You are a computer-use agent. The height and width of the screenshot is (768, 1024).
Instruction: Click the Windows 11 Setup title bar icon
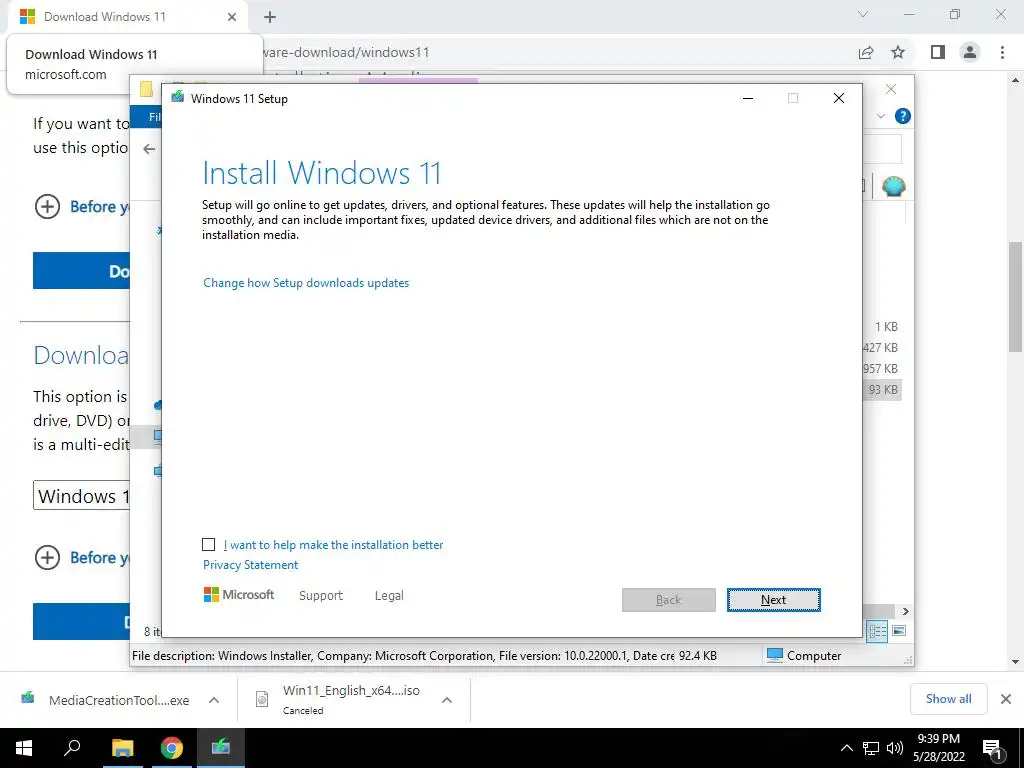pyautogui.click(x=178, y=98)
